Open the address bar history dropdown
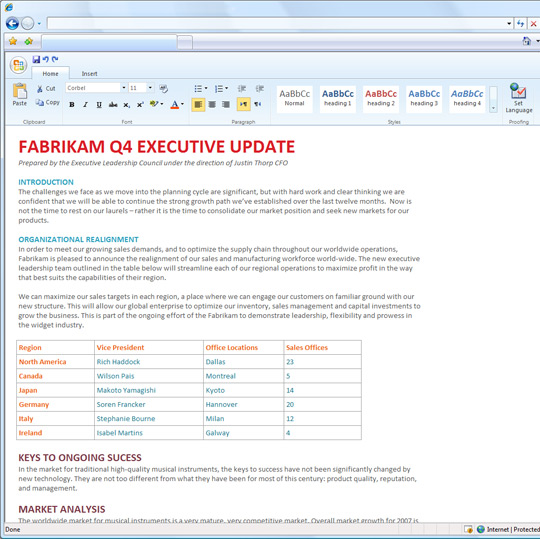Viewport: 540px width, 539px height. (x=509, y=23)
